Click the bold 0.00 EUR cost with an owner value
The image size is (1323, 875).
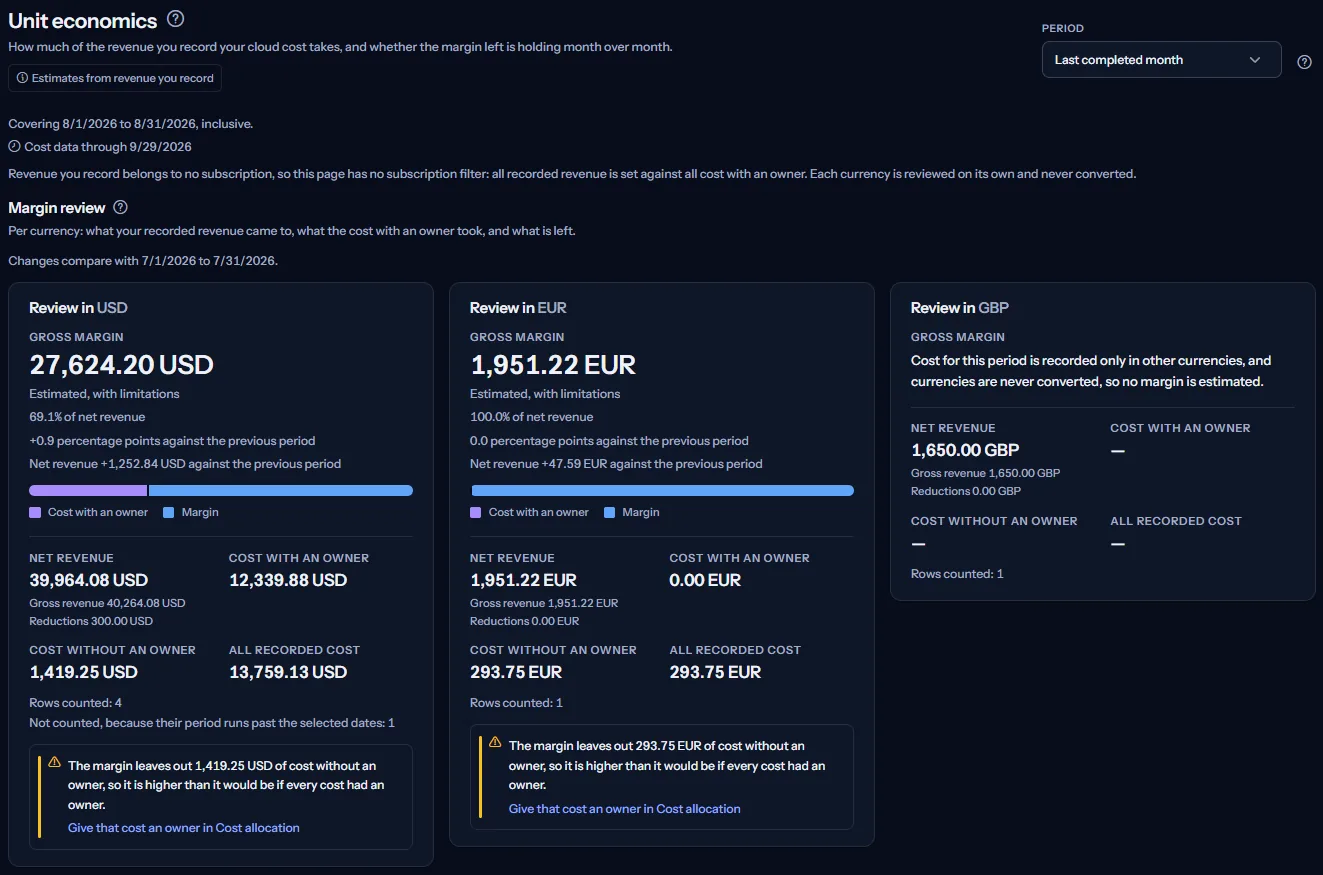click(705, 580)
